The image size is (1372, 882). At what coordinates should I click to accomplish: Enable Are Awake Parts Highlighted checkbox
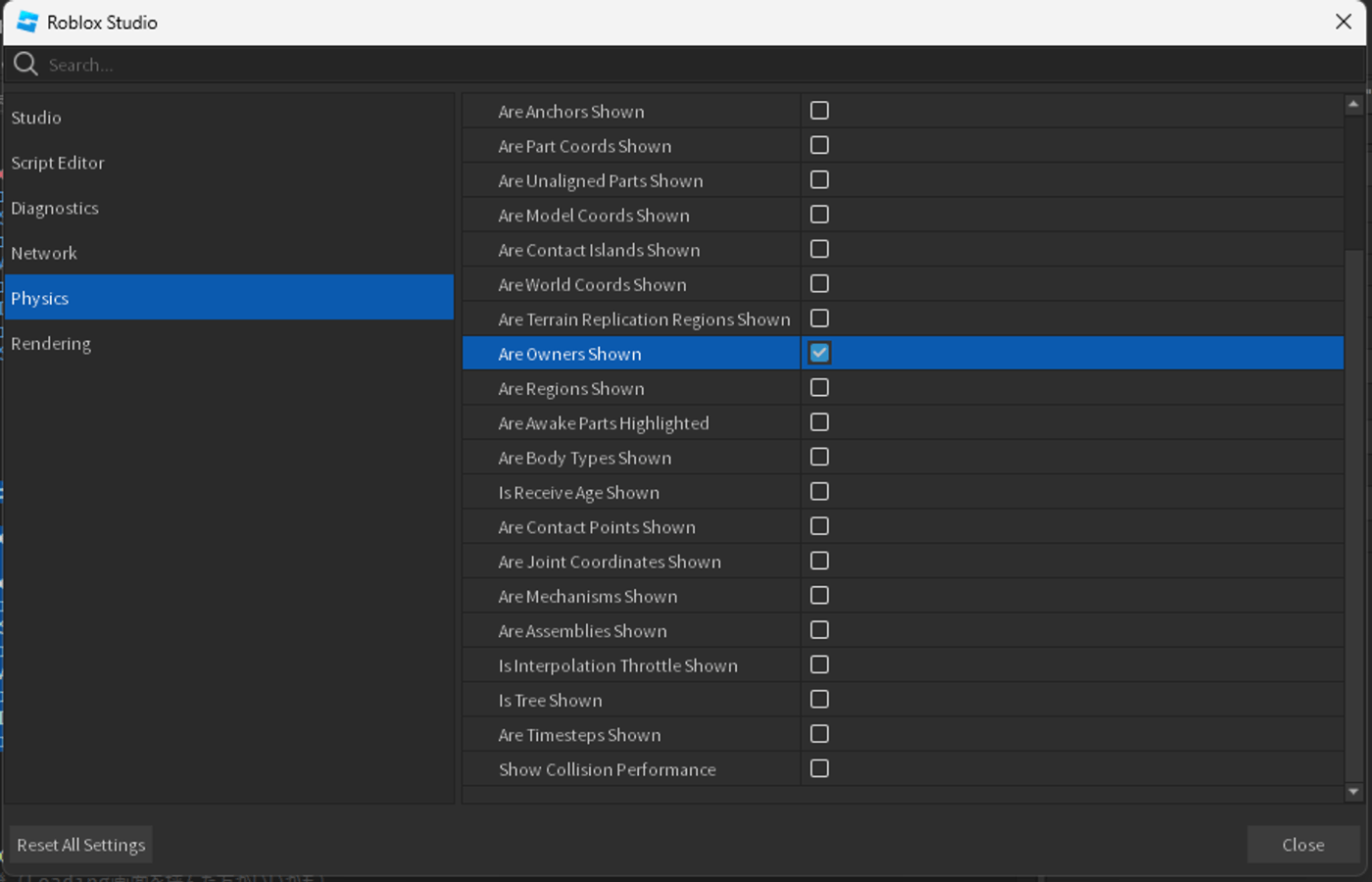click(819, 421)
